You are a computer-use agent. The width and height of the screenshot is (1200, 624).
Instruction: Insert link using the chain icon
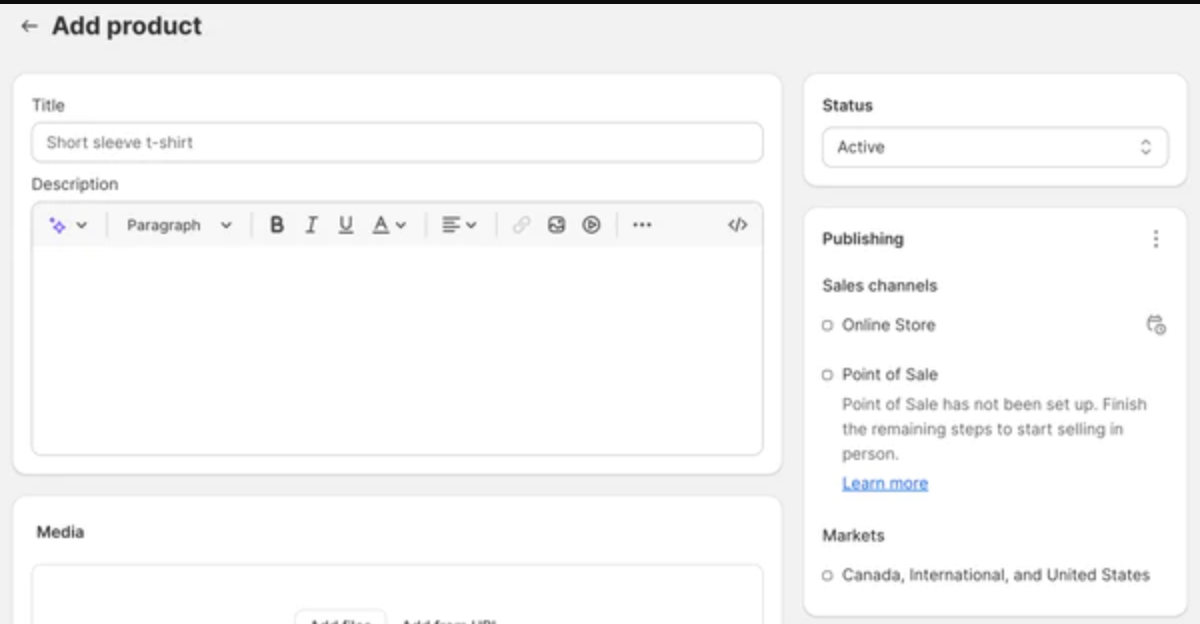[x=521, y=225]
